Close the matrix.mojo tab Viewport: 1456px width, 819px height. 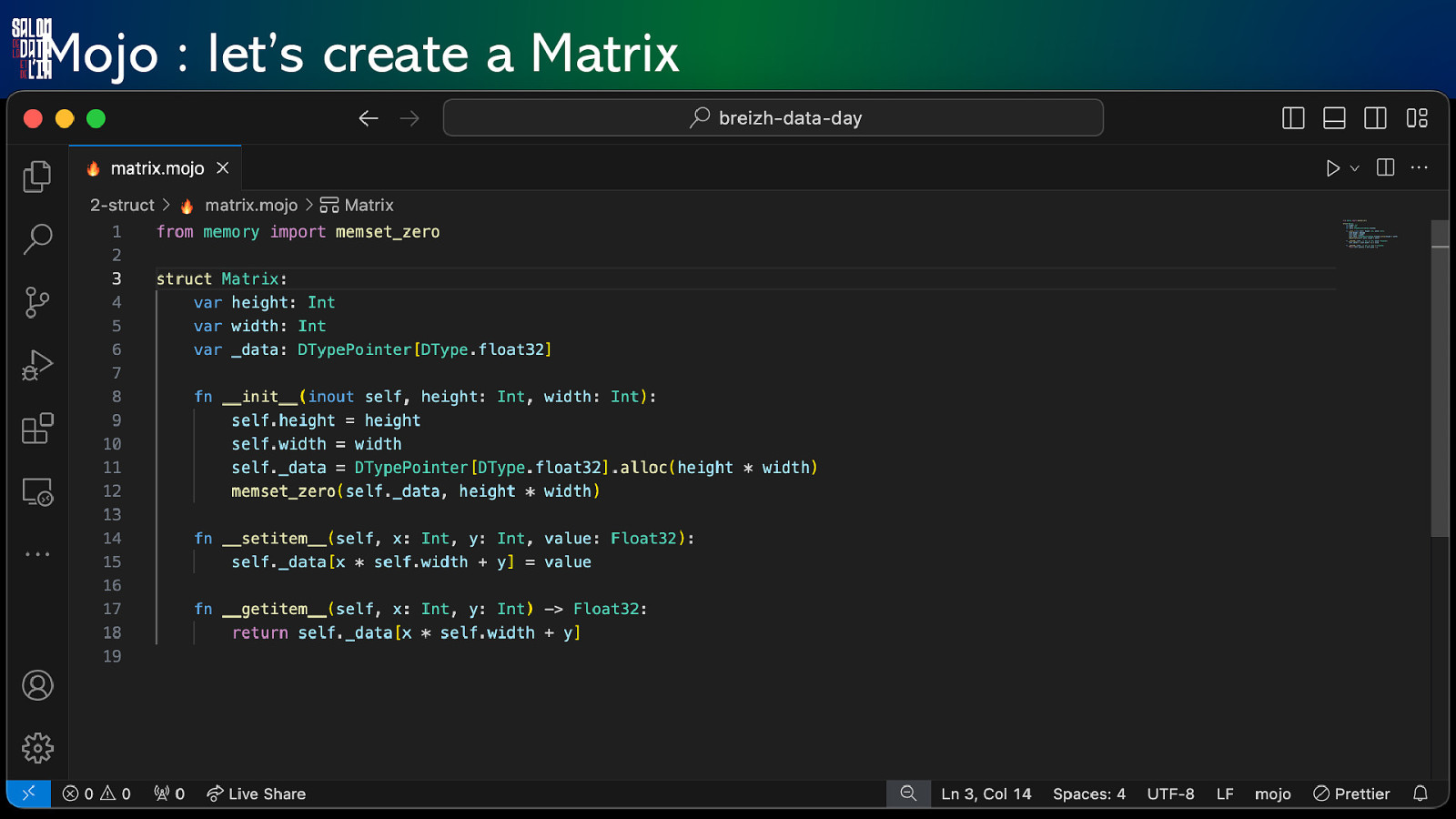click(223, 168)
